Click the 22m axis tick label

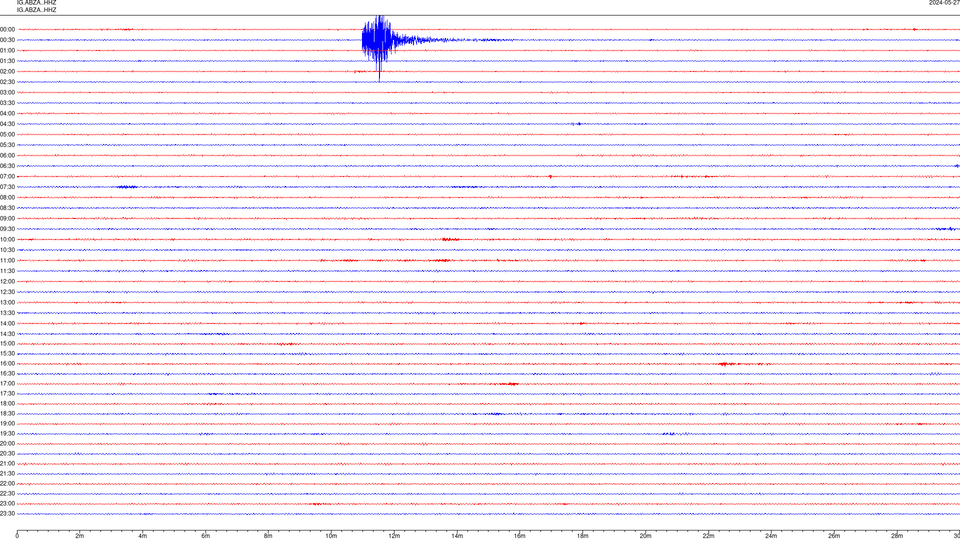point(708,536)
